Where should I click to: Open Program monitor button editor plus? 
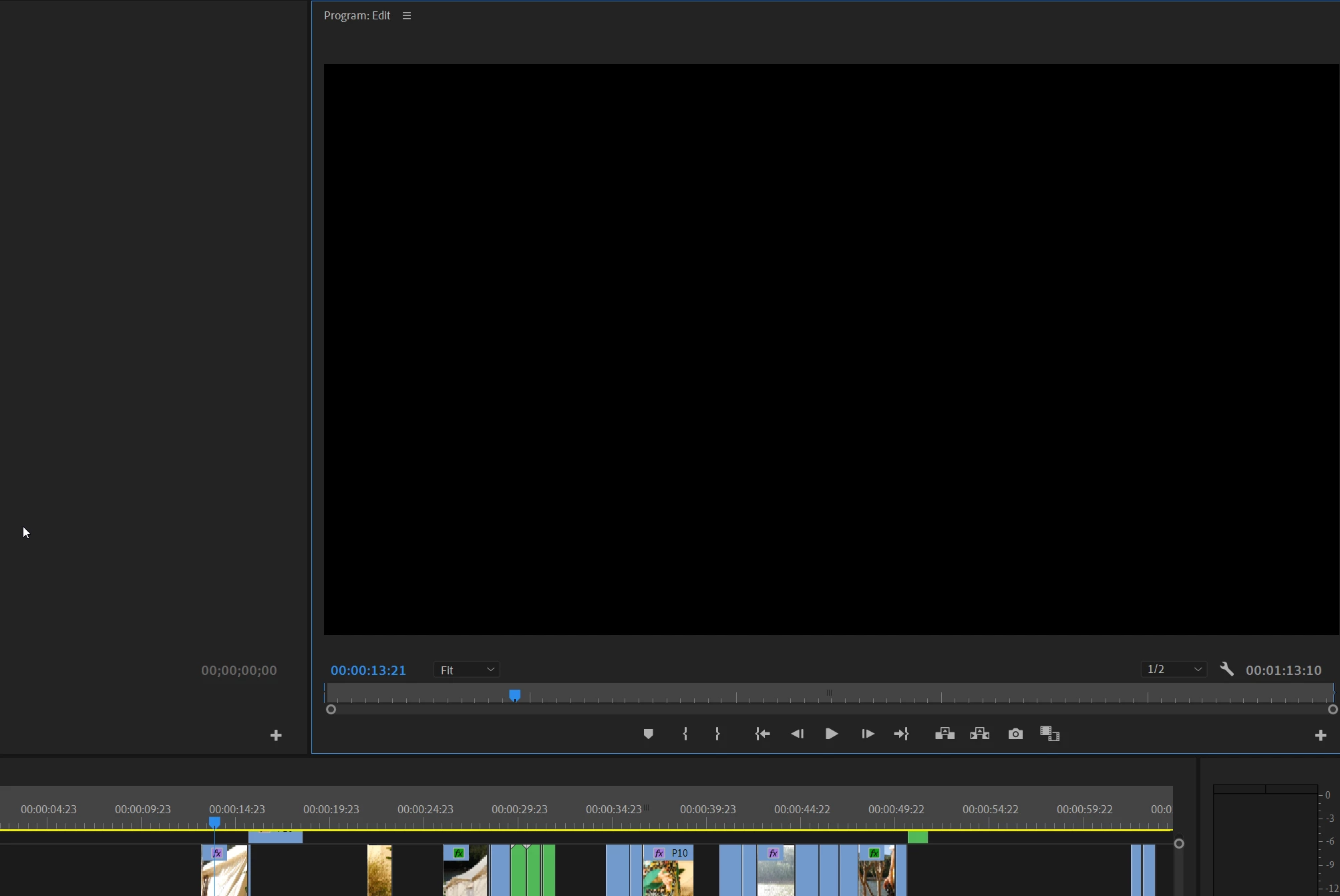[1320, 735]
